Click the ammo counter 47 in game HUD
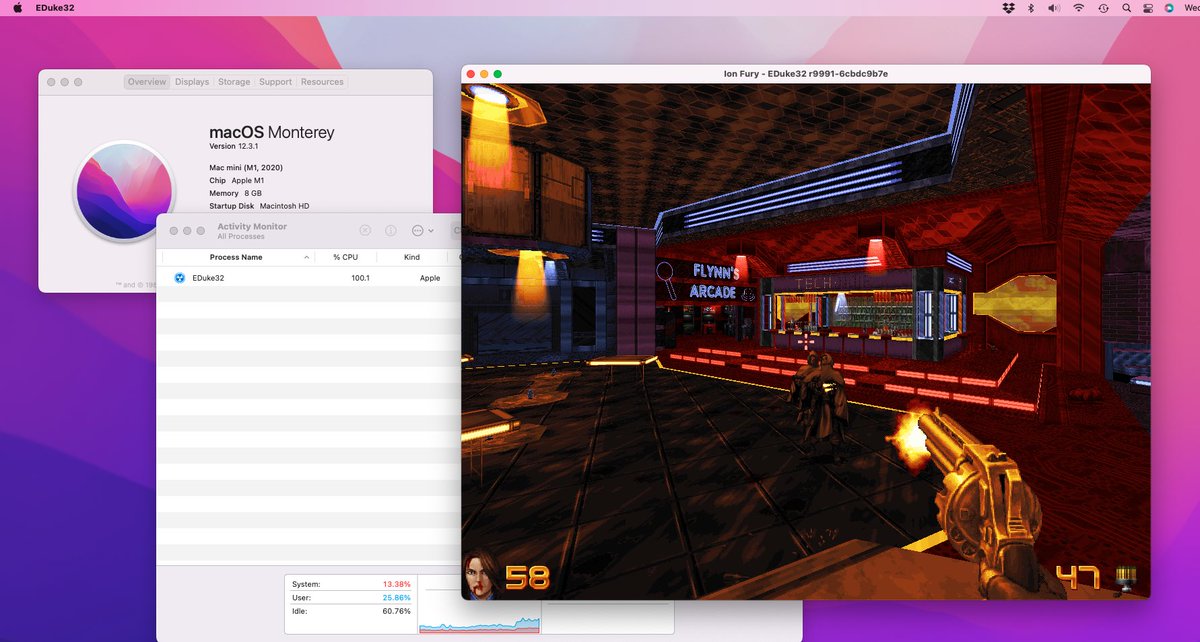Viewport: 1200px width, 642px height. 1079,578
